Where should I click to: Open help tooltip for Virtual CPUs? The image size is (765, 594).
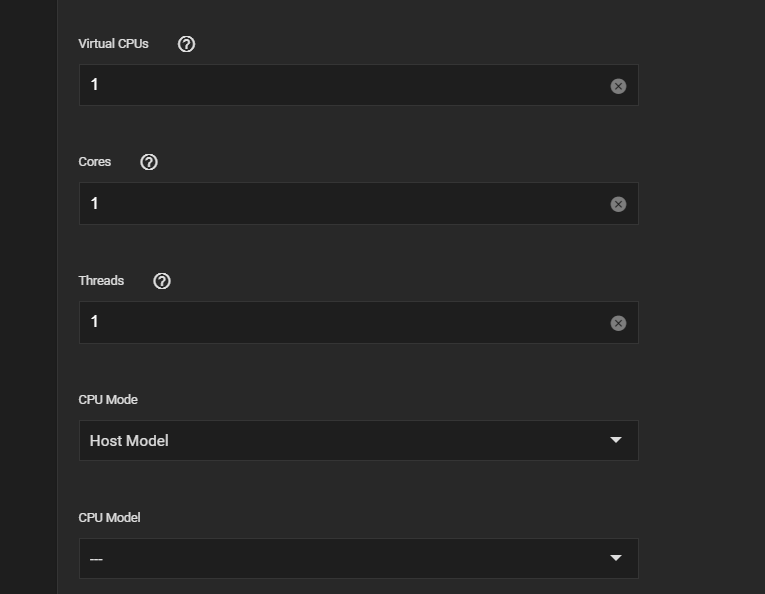point(186,44)
